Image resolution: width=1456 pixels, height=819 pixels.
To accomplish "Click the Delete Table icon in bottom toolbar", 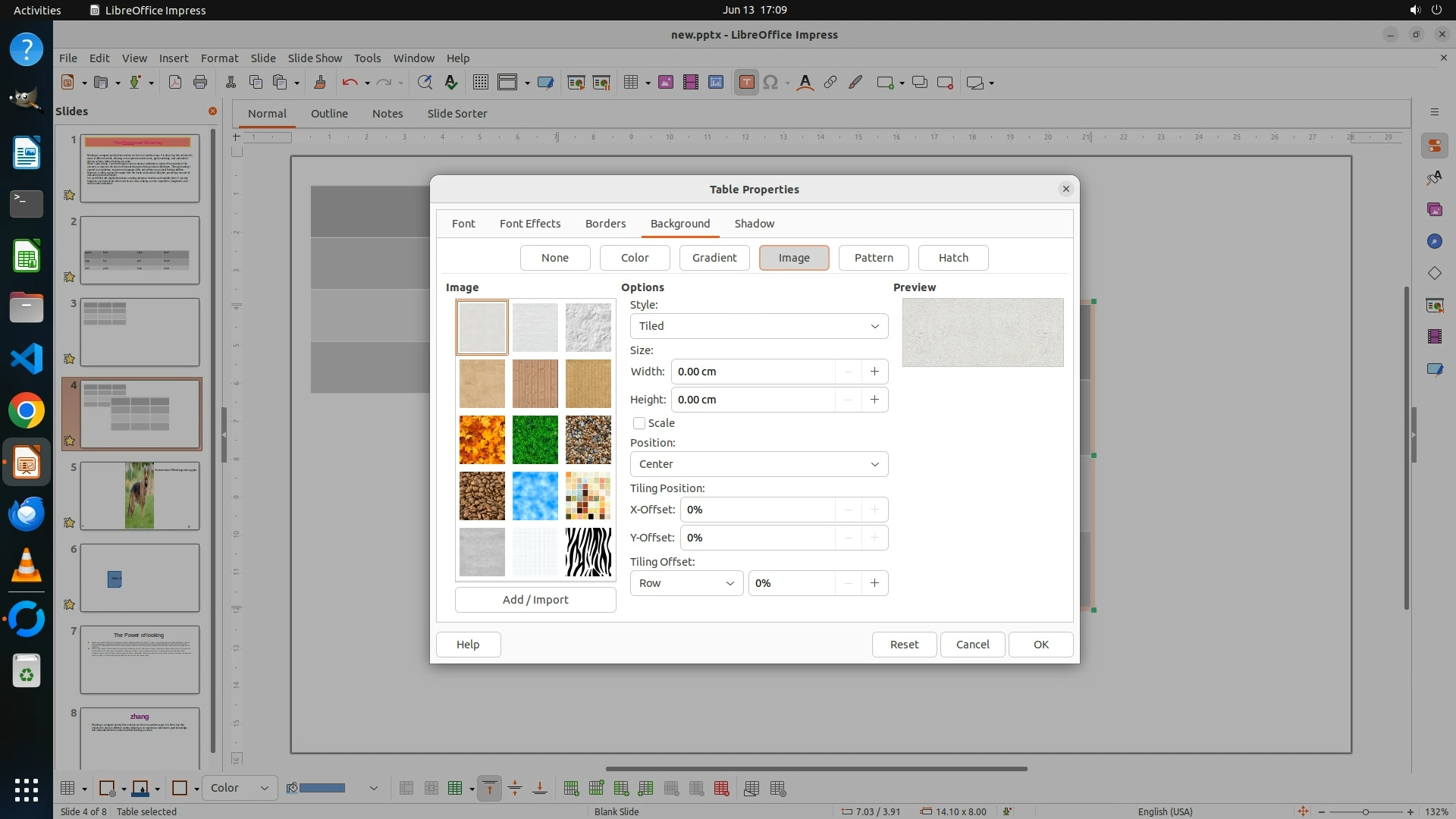I will click(721, 789).
